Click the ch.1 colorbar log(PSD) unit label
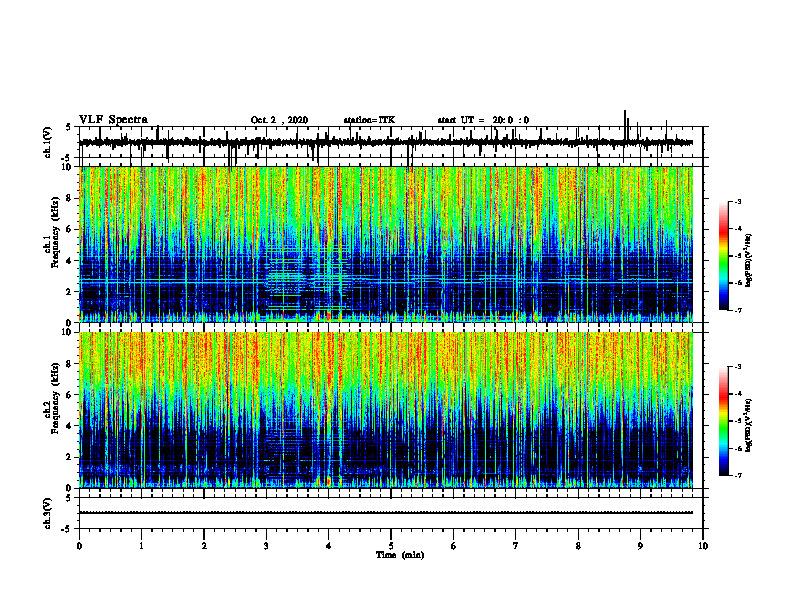Viewport: 792px width, 612px height. pos(748,261)
